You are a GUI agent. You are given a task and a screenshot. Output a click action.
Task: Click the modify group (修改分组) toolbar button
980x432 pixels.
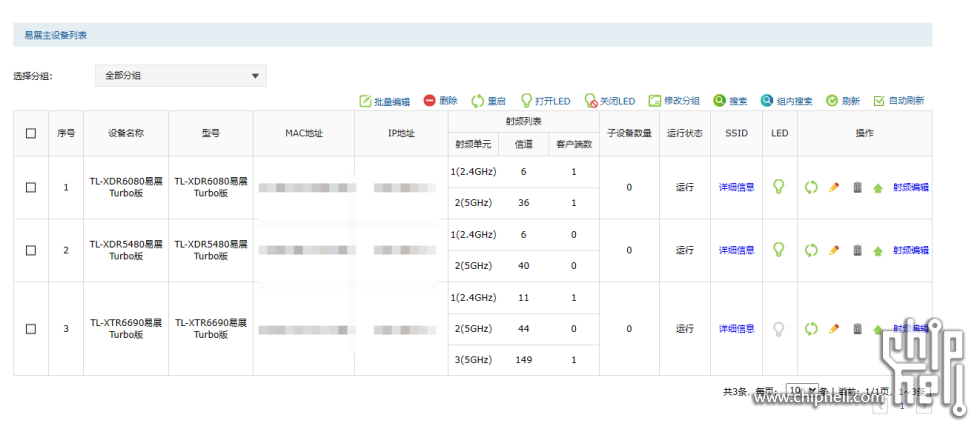pos(674,101)
